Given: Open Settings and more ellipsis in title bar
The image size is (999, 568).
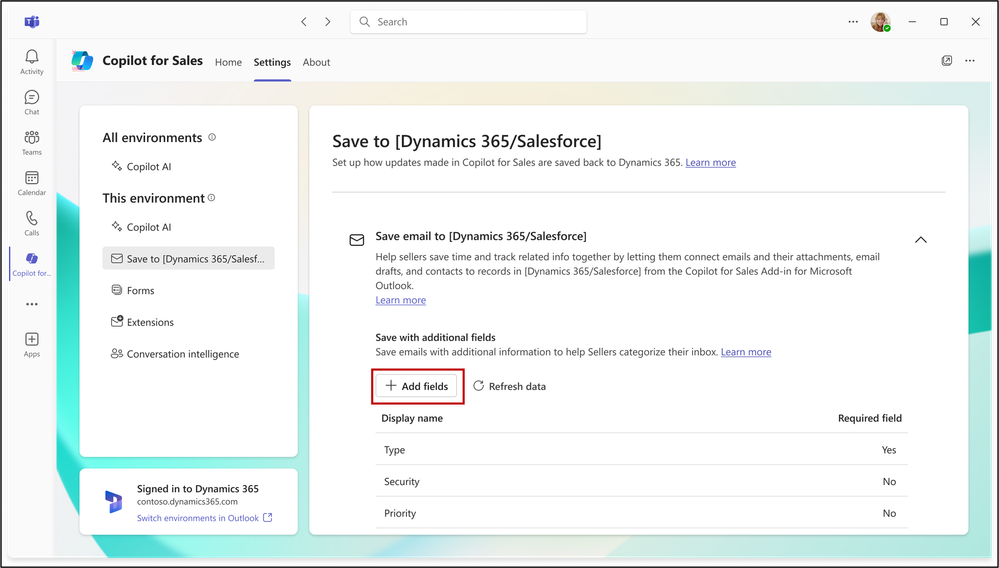Looking at the screenshot, I should pos(853,22).
